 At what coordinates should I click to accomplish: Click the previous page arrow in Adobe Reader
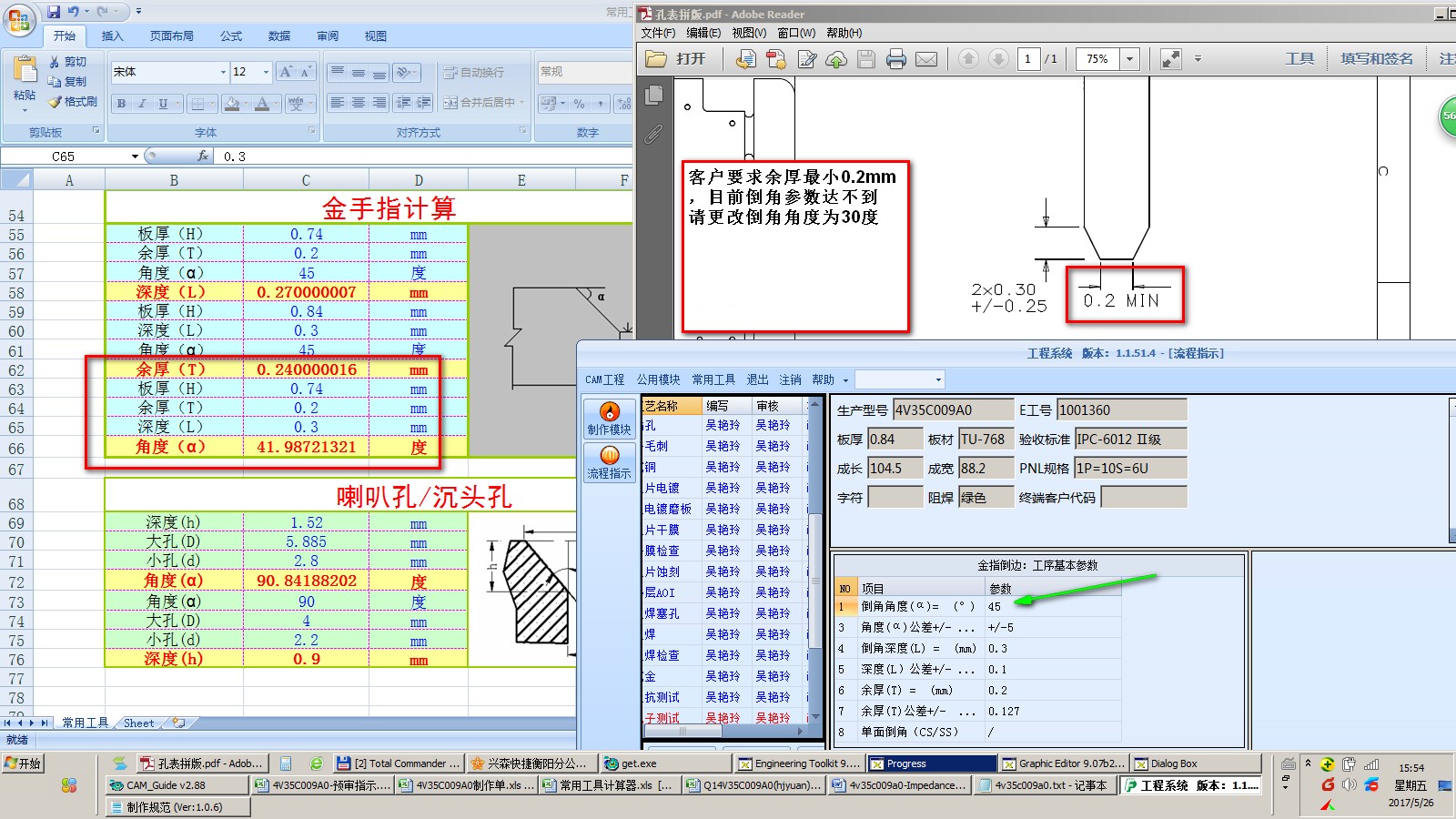click(968, 59)
